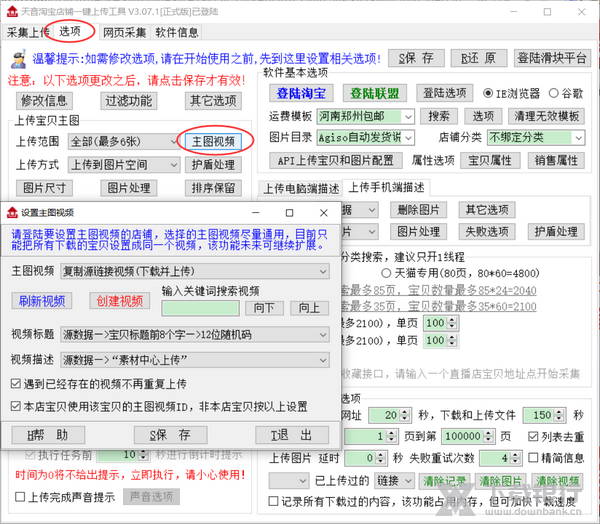The height and width of the screenshot is (524, 600).
Task: Click 失败选项 button
Action: coord(487,232)
